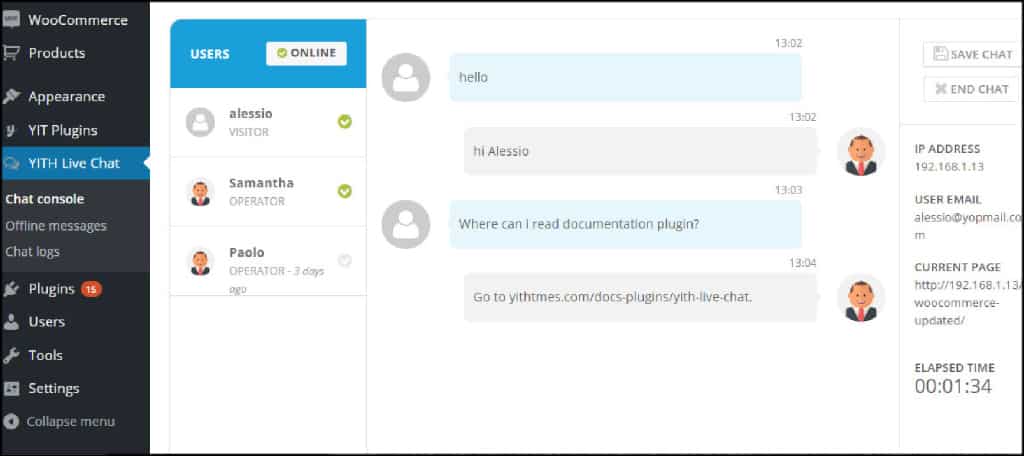Click the Users person icon in sidebar

coord(10,322)
